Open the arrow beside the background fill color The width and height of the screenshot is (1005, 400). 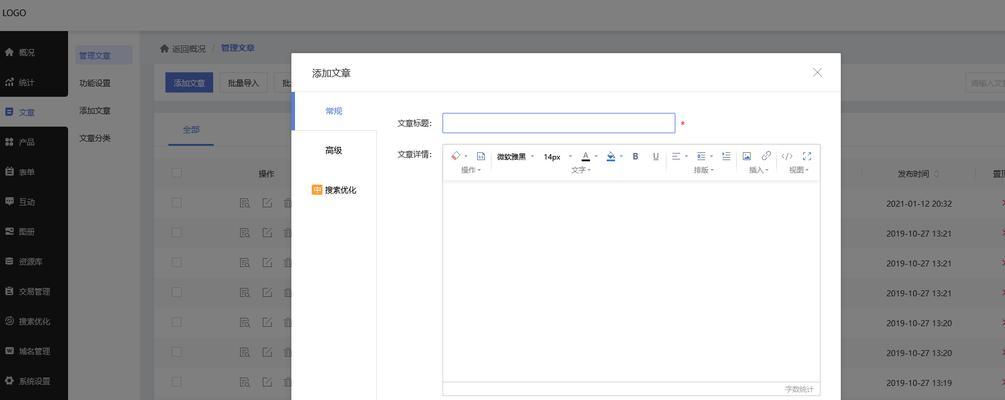coord(621,156)
